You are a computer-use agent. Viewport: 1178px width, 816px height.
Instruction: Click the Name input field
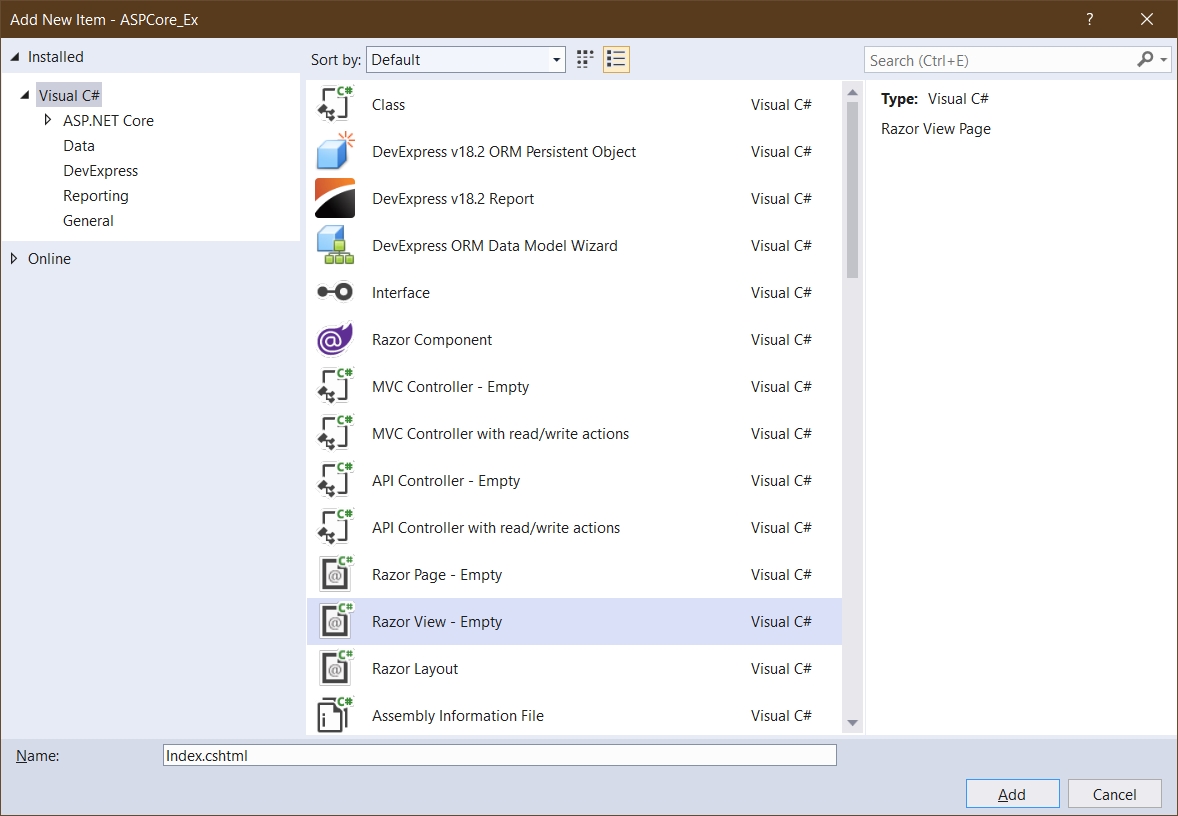[x=500, y=755]
